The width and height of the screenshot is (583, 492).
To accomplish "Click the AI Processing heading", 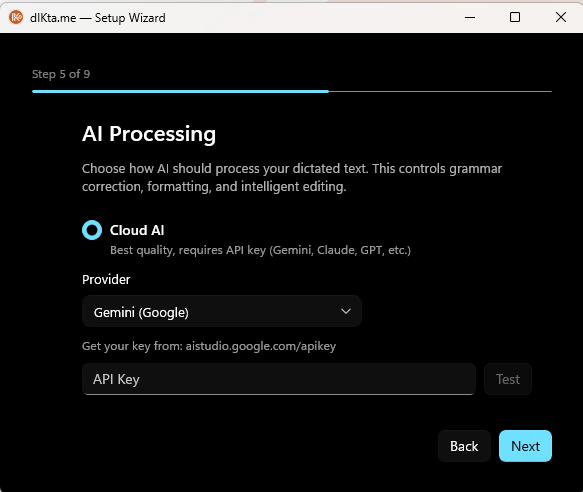I will pos(149,134).
